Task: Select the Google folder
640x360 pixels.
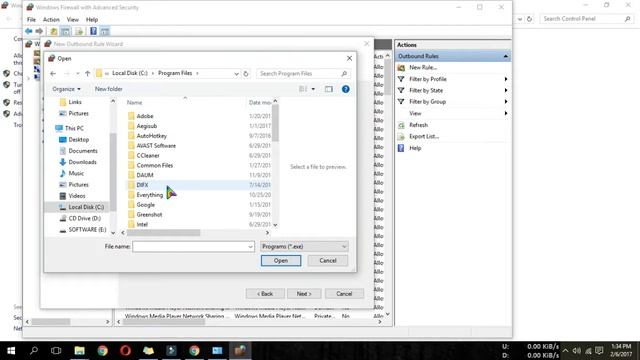Action: (x=145, y=204)
